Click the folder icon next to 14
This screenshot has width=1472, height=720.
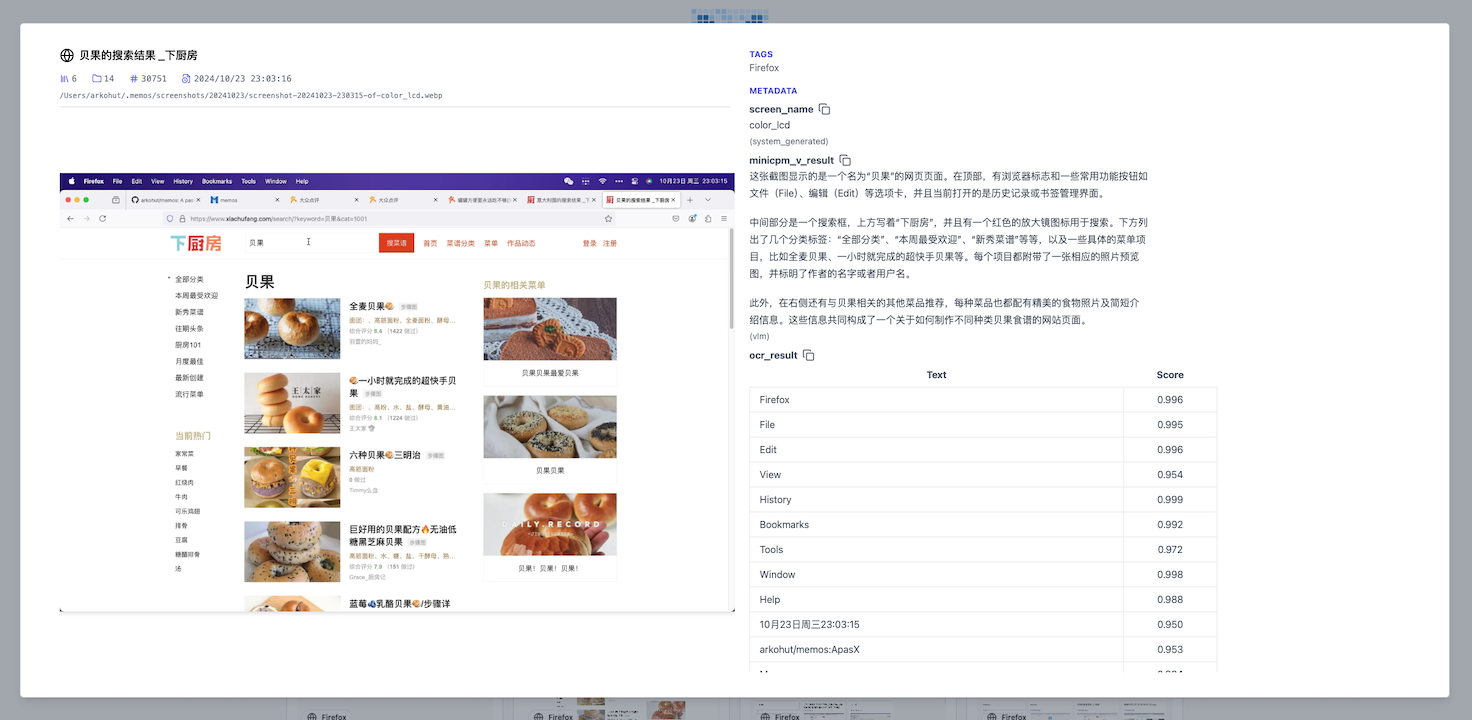coord(97,78)
